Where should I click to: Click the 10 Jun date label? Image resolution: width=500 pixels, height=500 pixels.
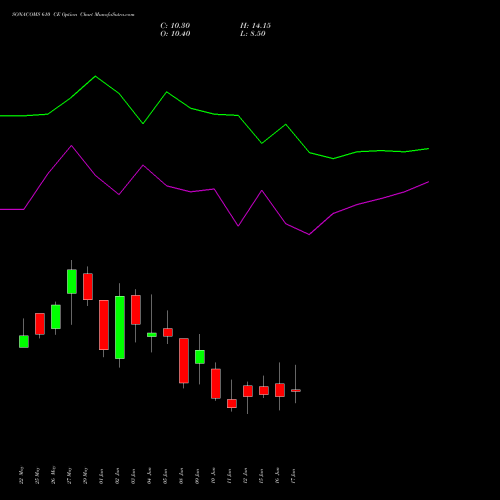click(214, 476)
